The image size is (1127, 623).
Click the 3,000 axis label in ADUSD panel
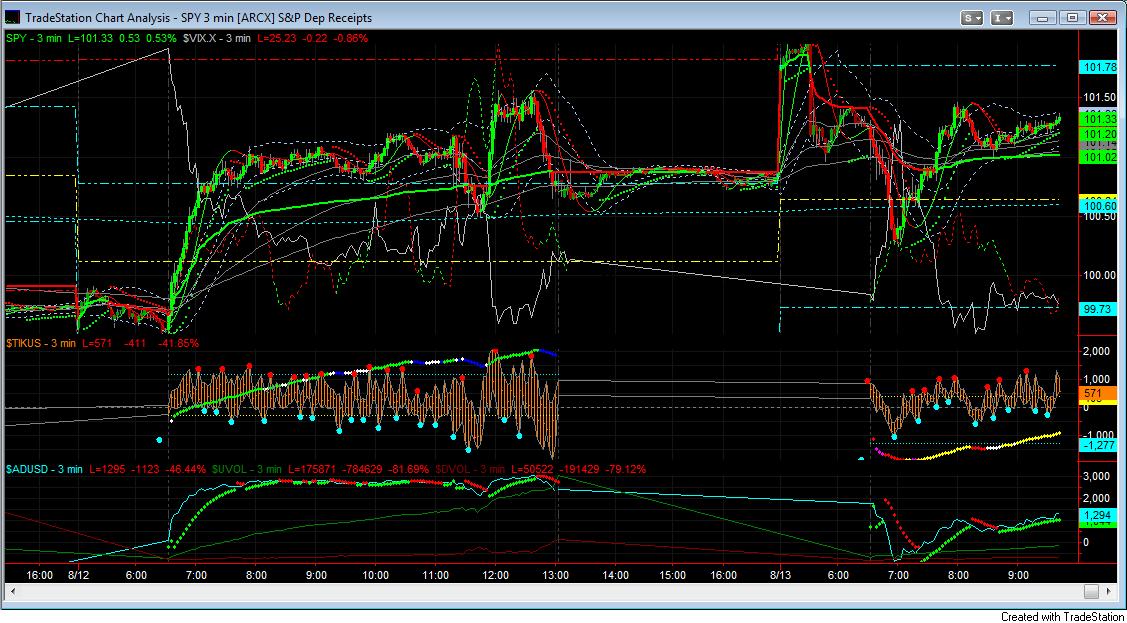(x=1098, y=476)
